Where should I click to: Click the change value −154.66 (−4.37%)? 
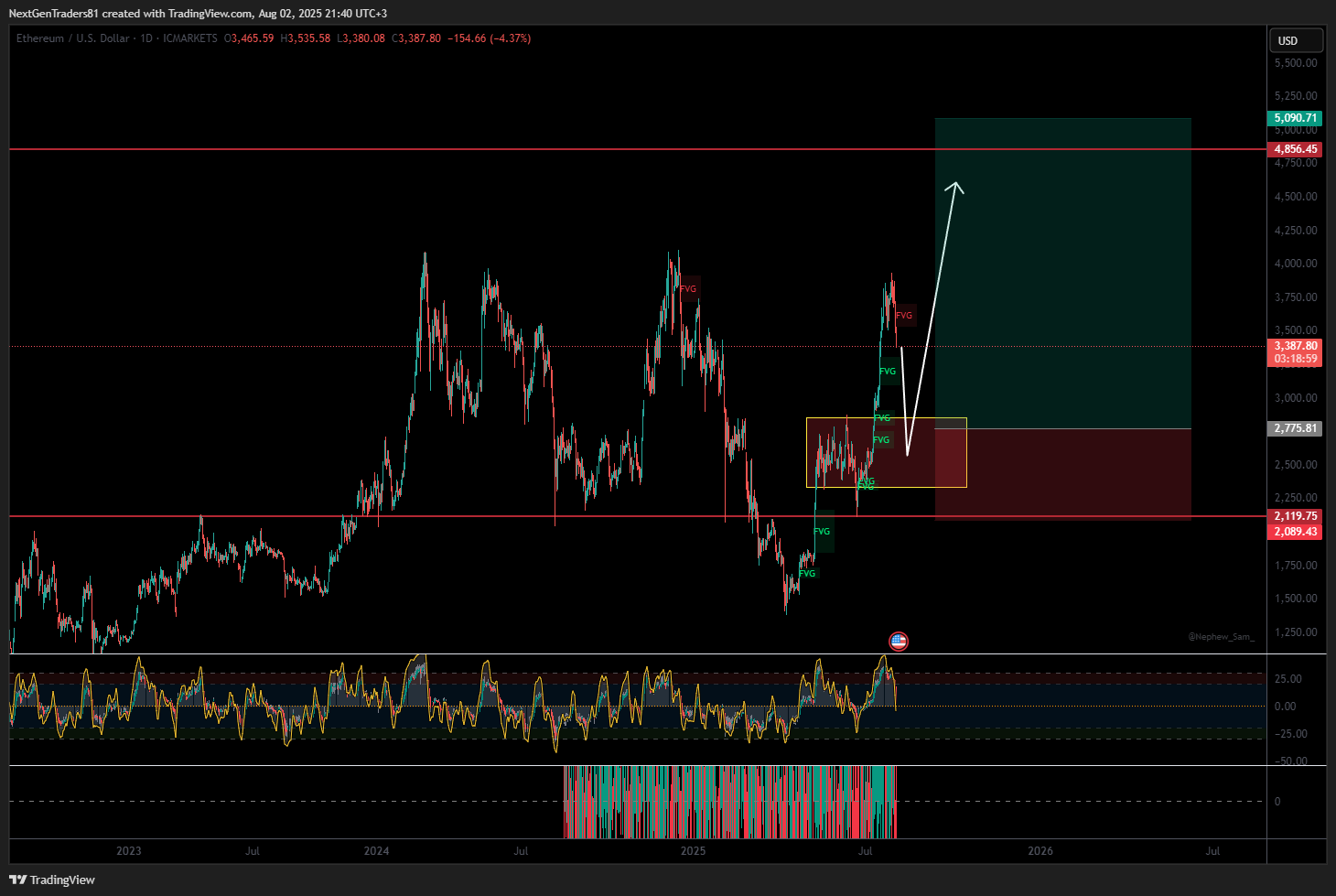pos(489,38)
